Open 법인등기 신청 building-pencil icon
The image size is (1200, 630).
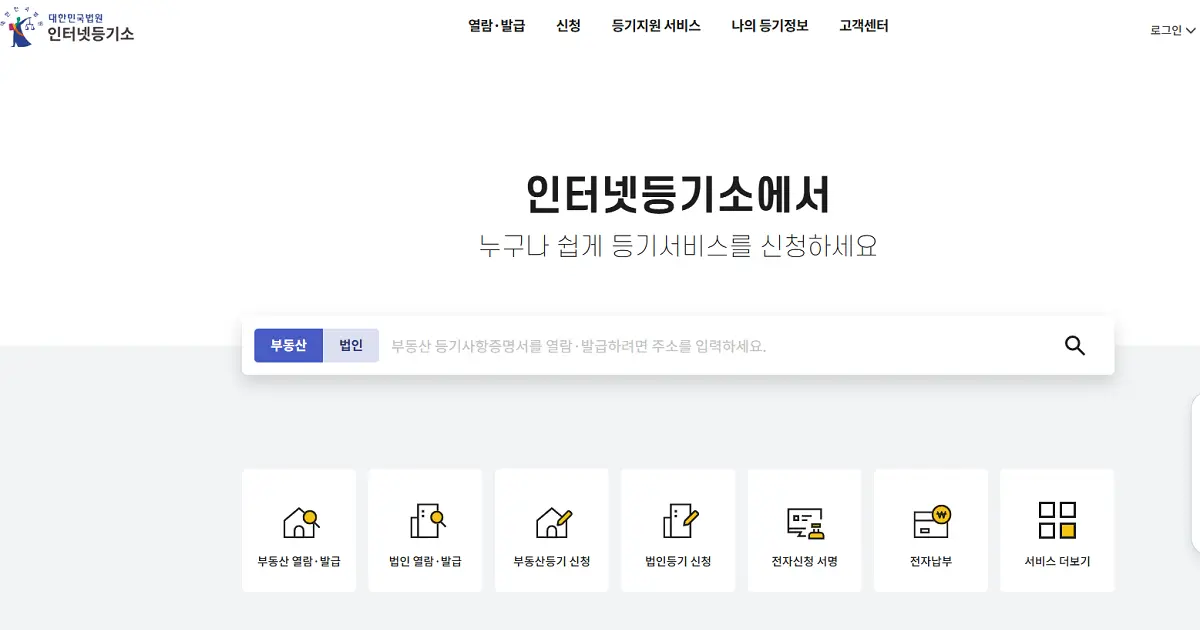(x=680, y=521)
